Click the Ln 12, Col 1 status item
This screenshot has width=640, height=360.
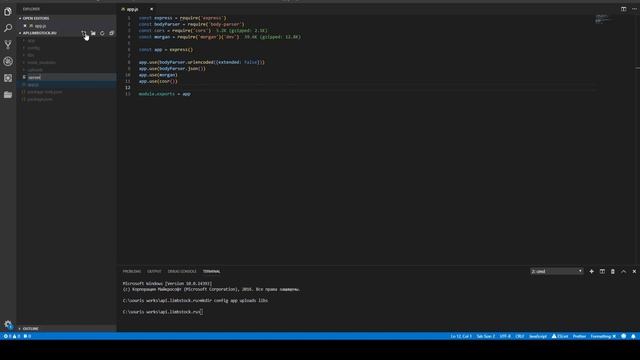point(460,336)
